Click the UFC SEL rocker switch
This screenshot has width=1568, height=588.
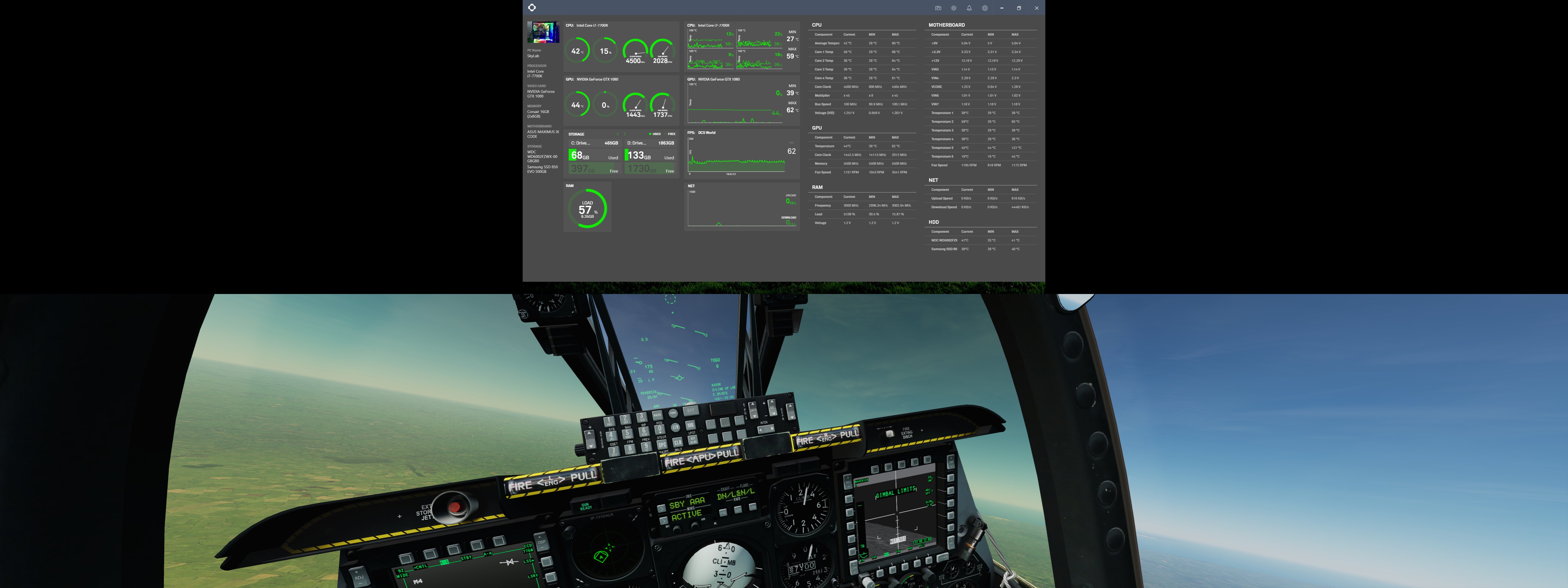pos(772,408)
